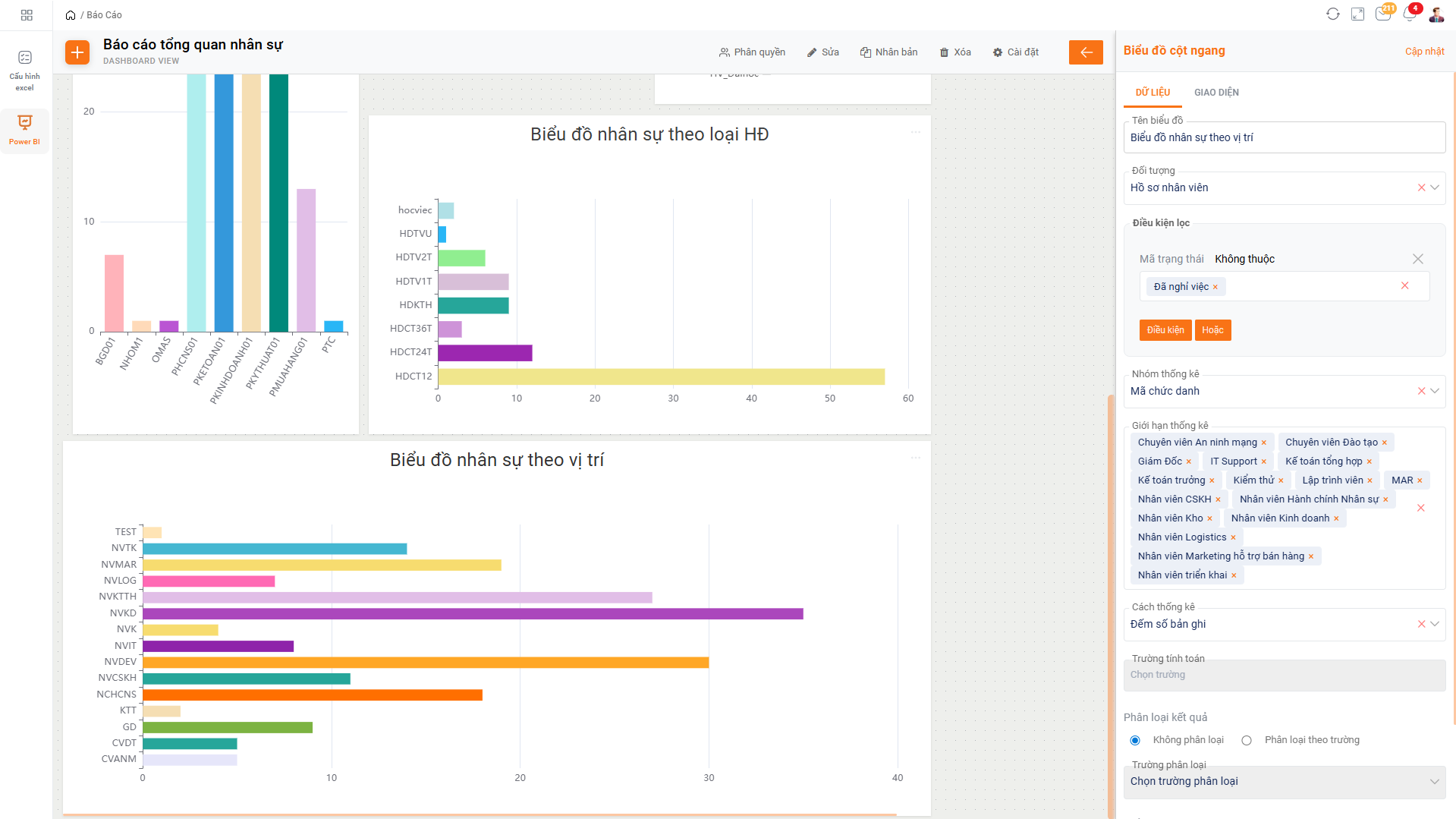The width and height of the screenshot is (1456, 819).
Task: Open the Trường phân loại dropdown
Action: (x=1284, y=781)
